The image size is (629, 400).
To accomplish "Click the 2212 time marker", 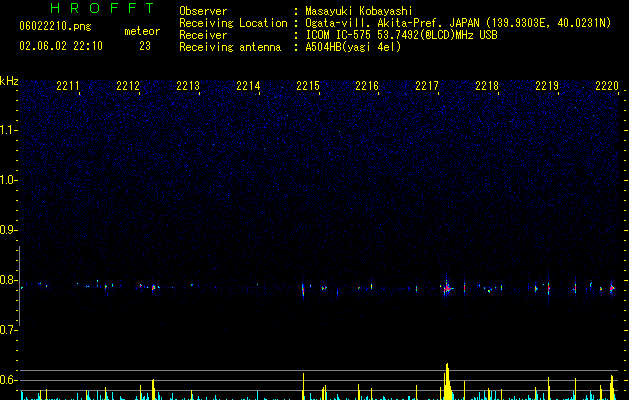I will point(128,86).
